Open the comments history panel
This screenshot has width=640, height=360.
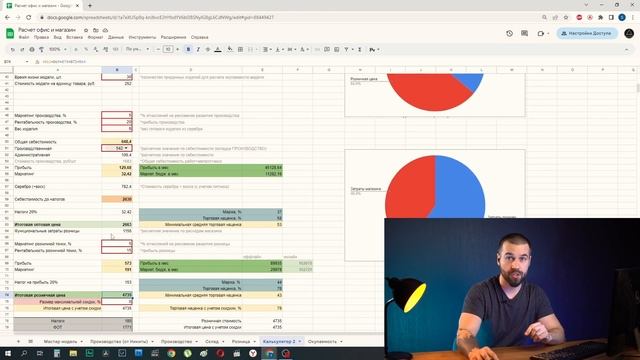(524, 33)
